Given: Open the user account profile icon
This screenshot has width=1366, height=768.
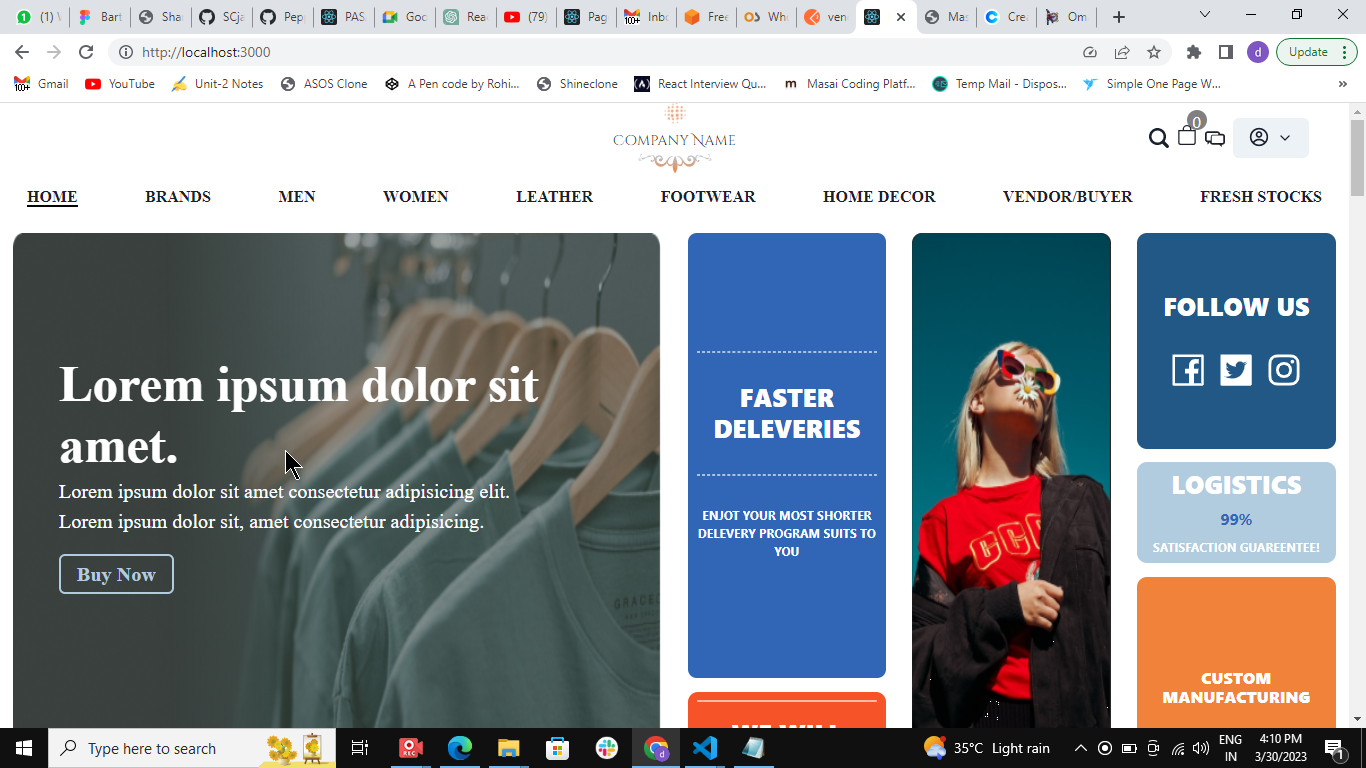Looking at the screenshot, I should (x=1260, y=138).
